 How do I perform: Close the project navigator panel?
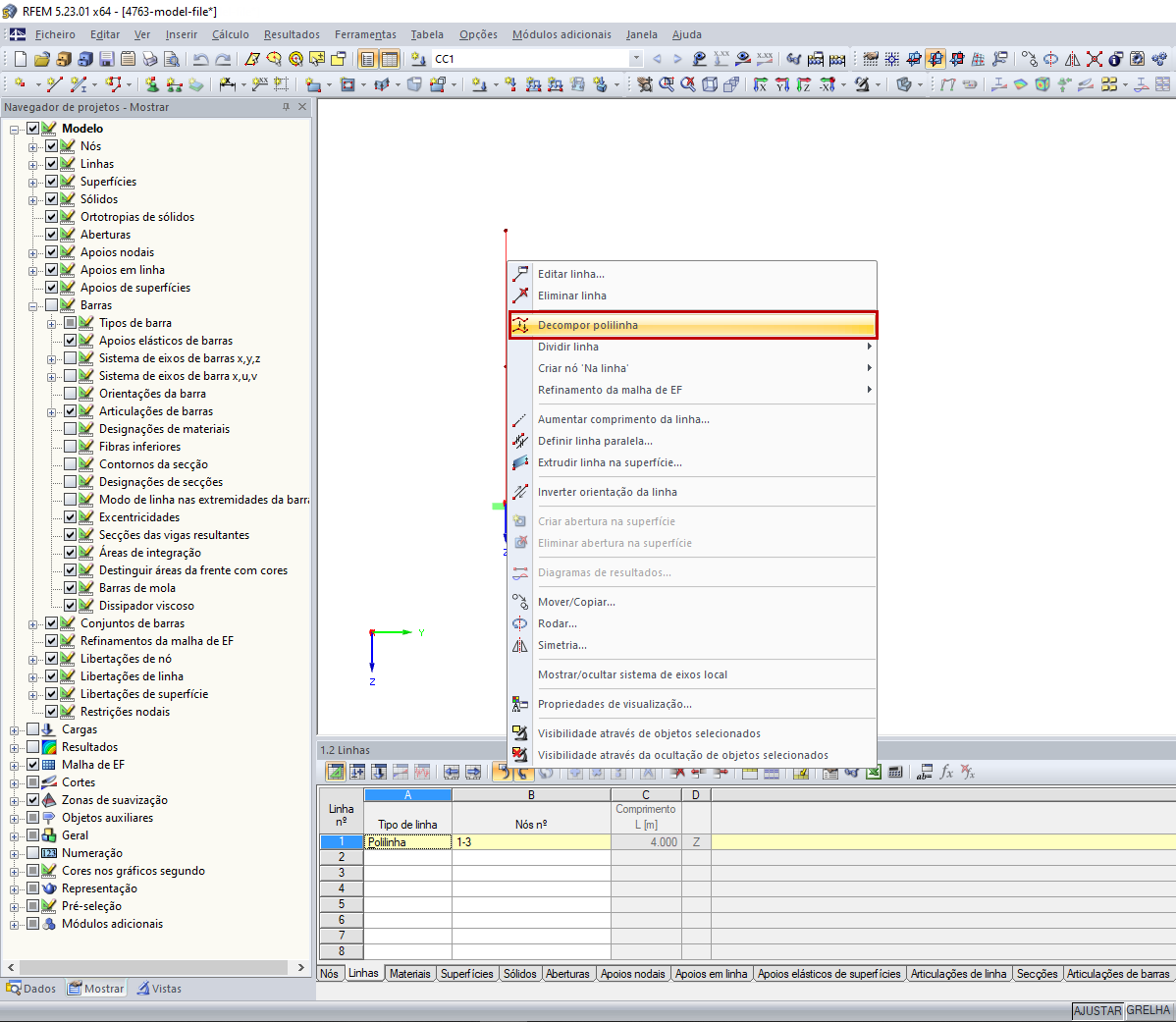[302, 107]
